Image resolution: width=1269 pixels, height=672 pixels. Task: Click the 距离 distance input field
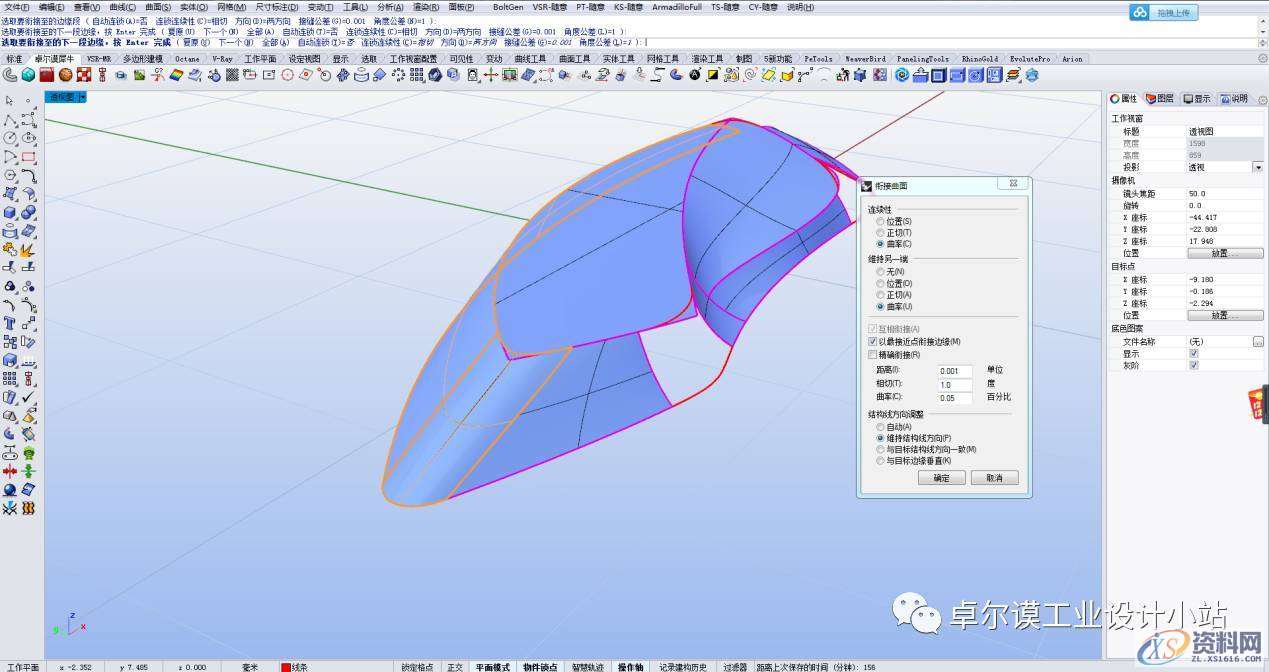(955, 371)
